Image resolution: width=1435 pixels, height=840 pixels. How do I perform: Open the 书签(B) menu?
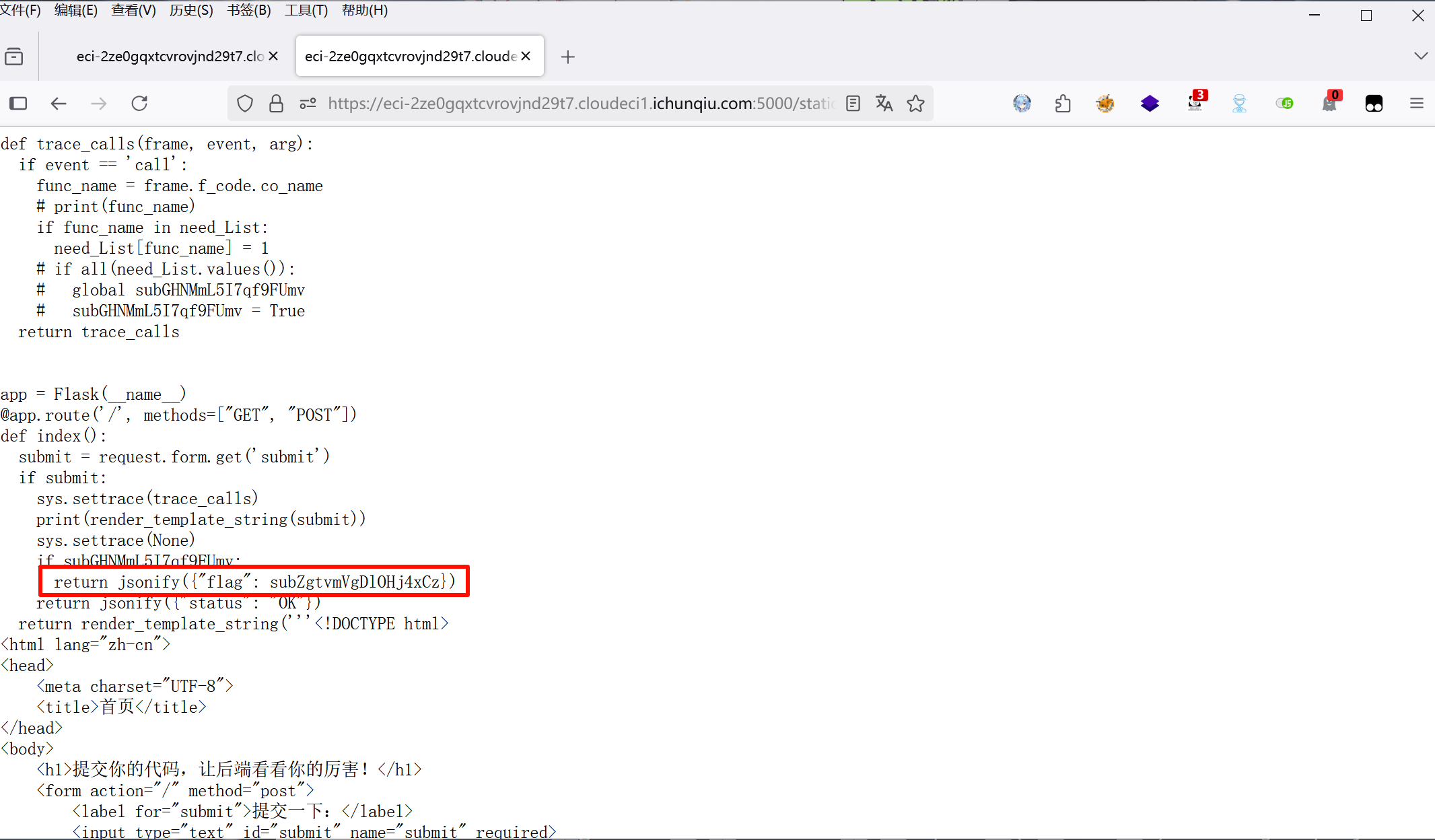[248, 10]
